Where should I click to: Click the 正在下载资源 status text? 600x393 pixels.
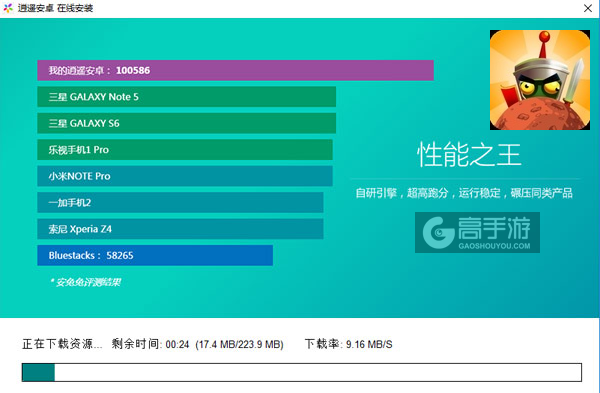[x=62, y=344]
